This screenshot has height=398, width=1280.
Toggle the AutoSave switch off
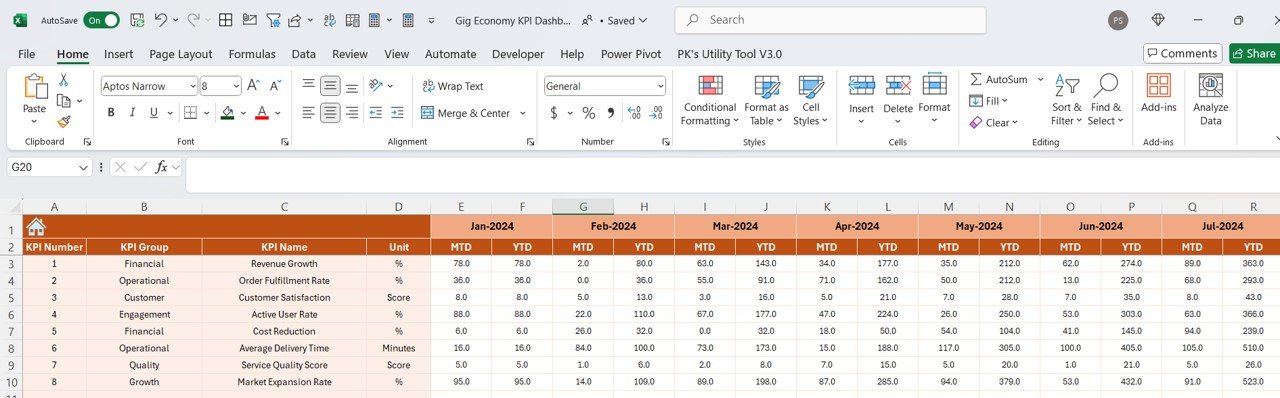101,20
